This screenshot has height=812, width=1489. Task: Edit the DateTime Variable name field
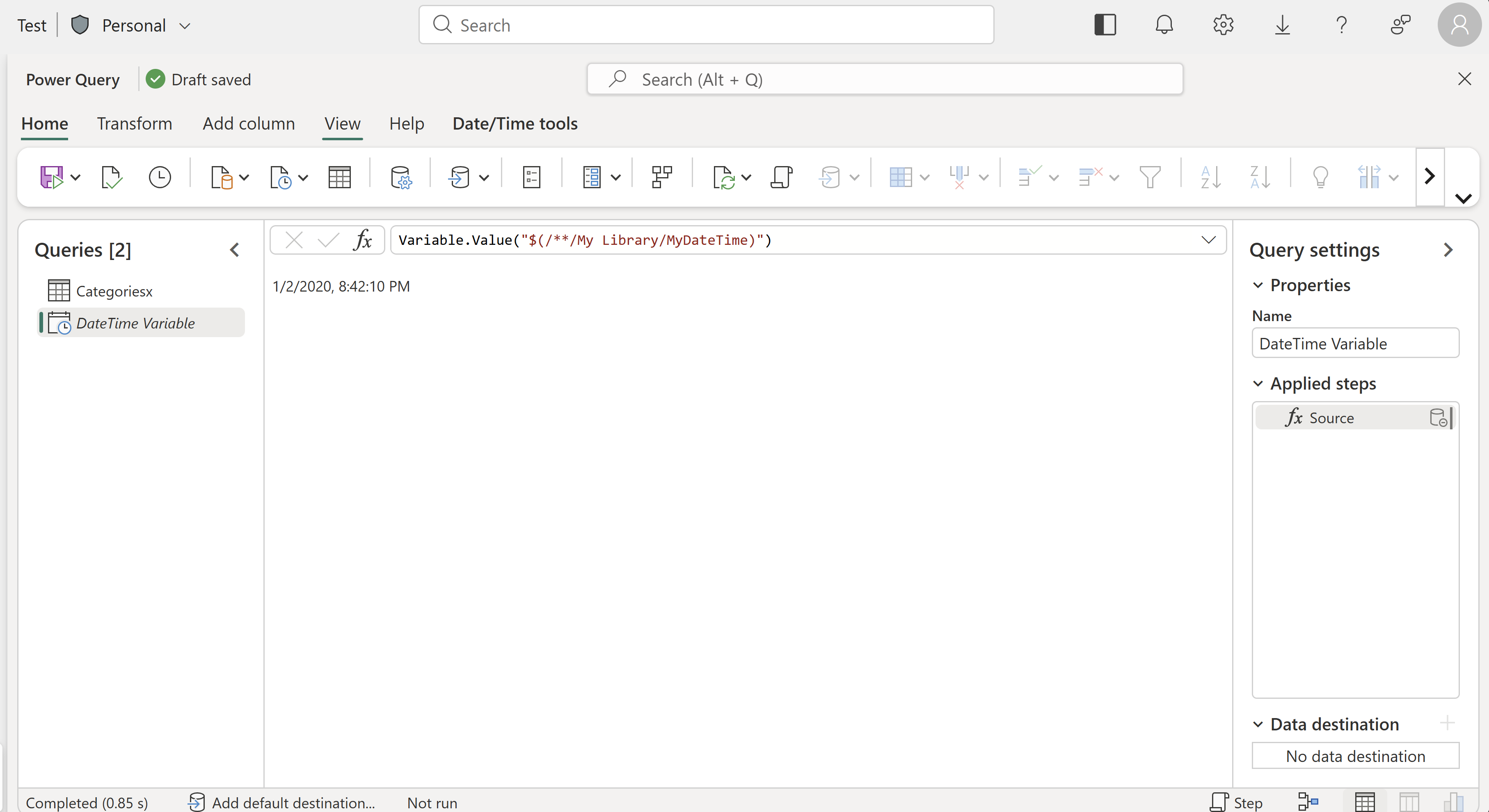1356,343
